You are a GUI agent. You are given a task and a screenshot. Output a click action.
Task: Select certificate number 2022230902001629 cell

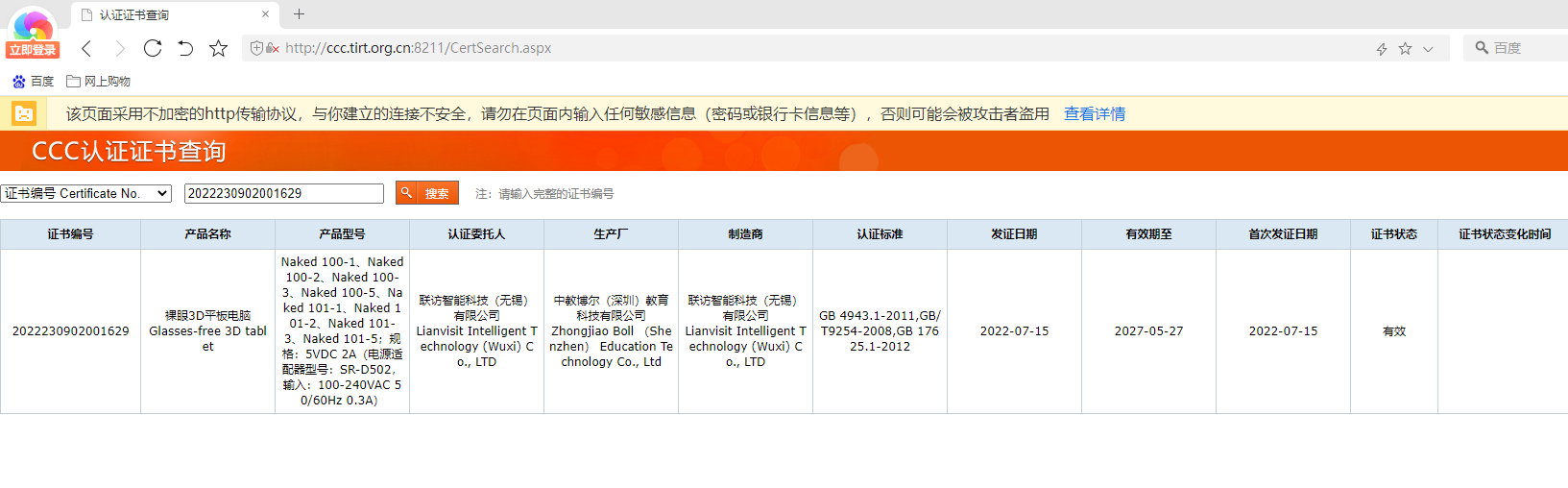click(x=70, y=331)
